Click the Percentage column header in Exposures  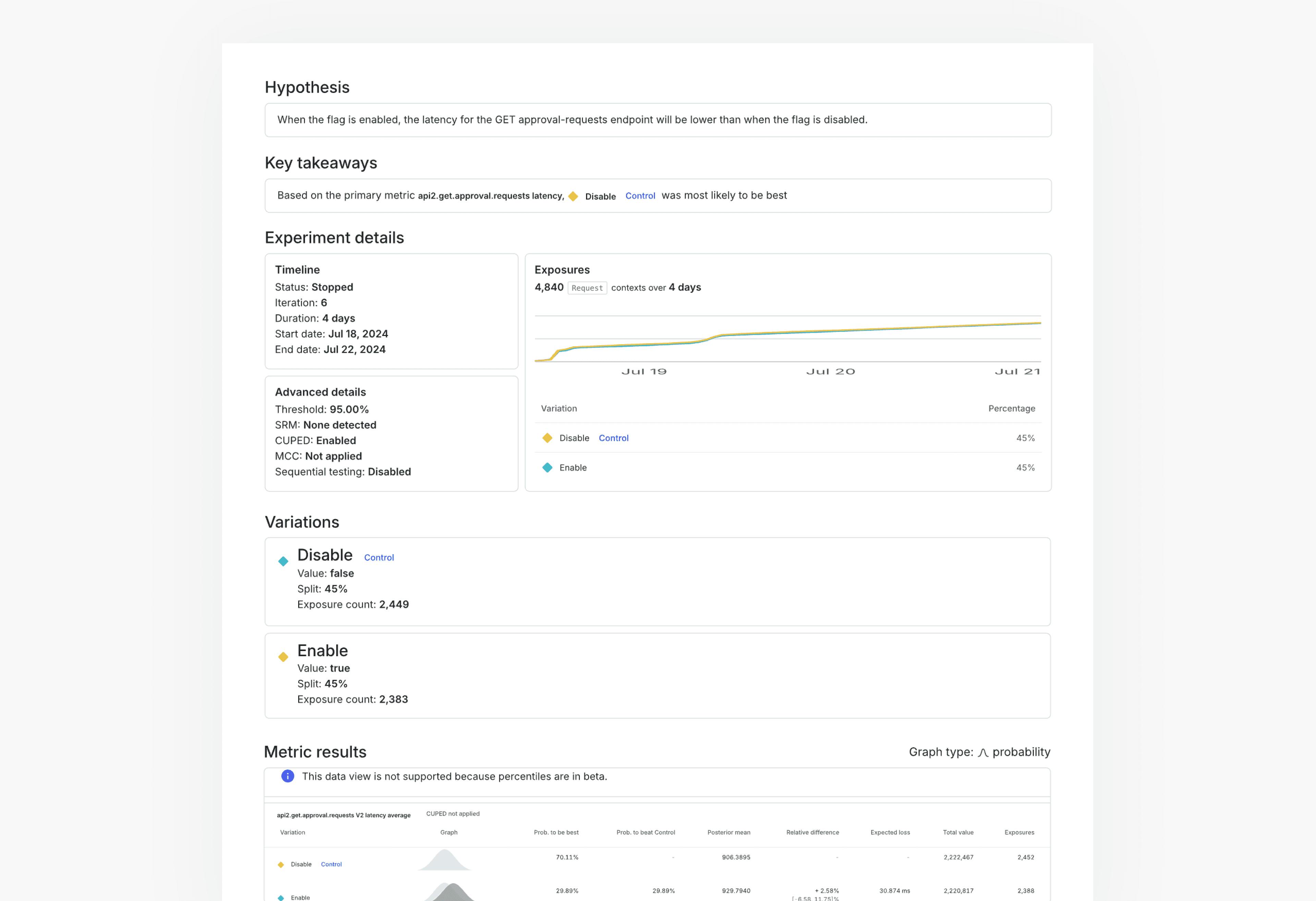click(x=1011, y=409)
